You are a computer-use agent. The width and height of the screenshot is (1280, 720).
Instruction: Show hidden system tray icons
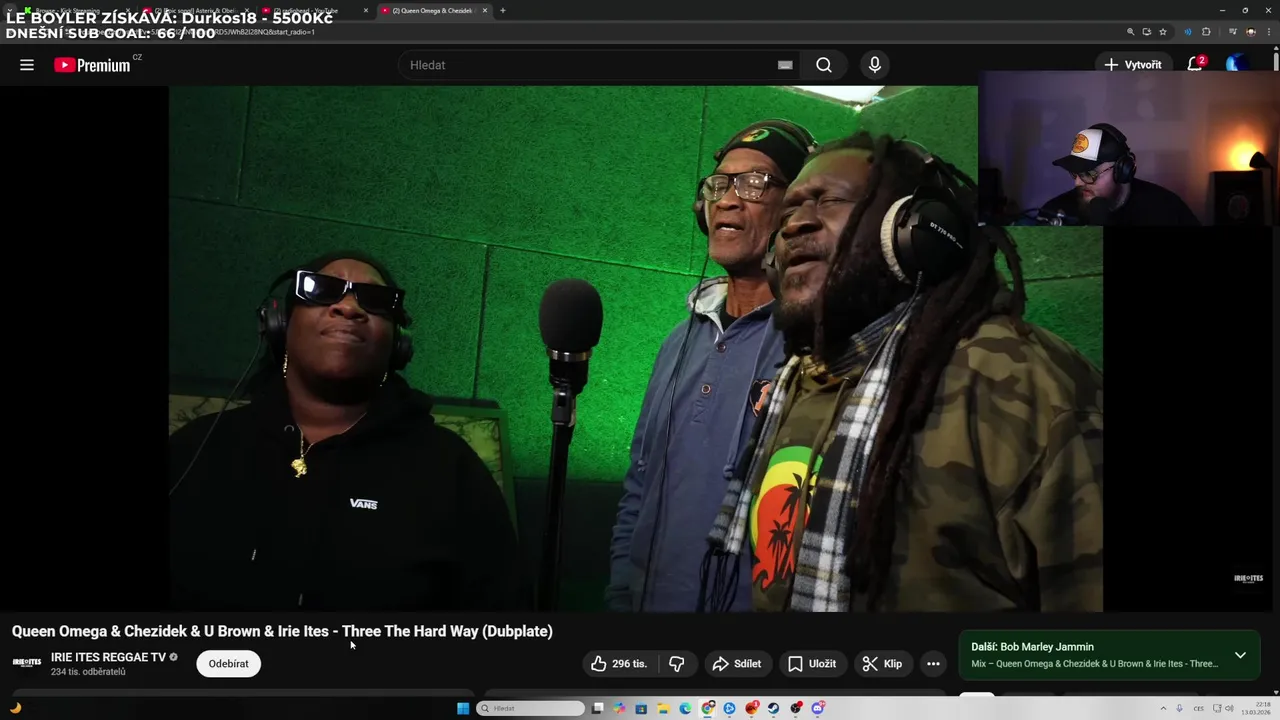(x=1163, y=708)
